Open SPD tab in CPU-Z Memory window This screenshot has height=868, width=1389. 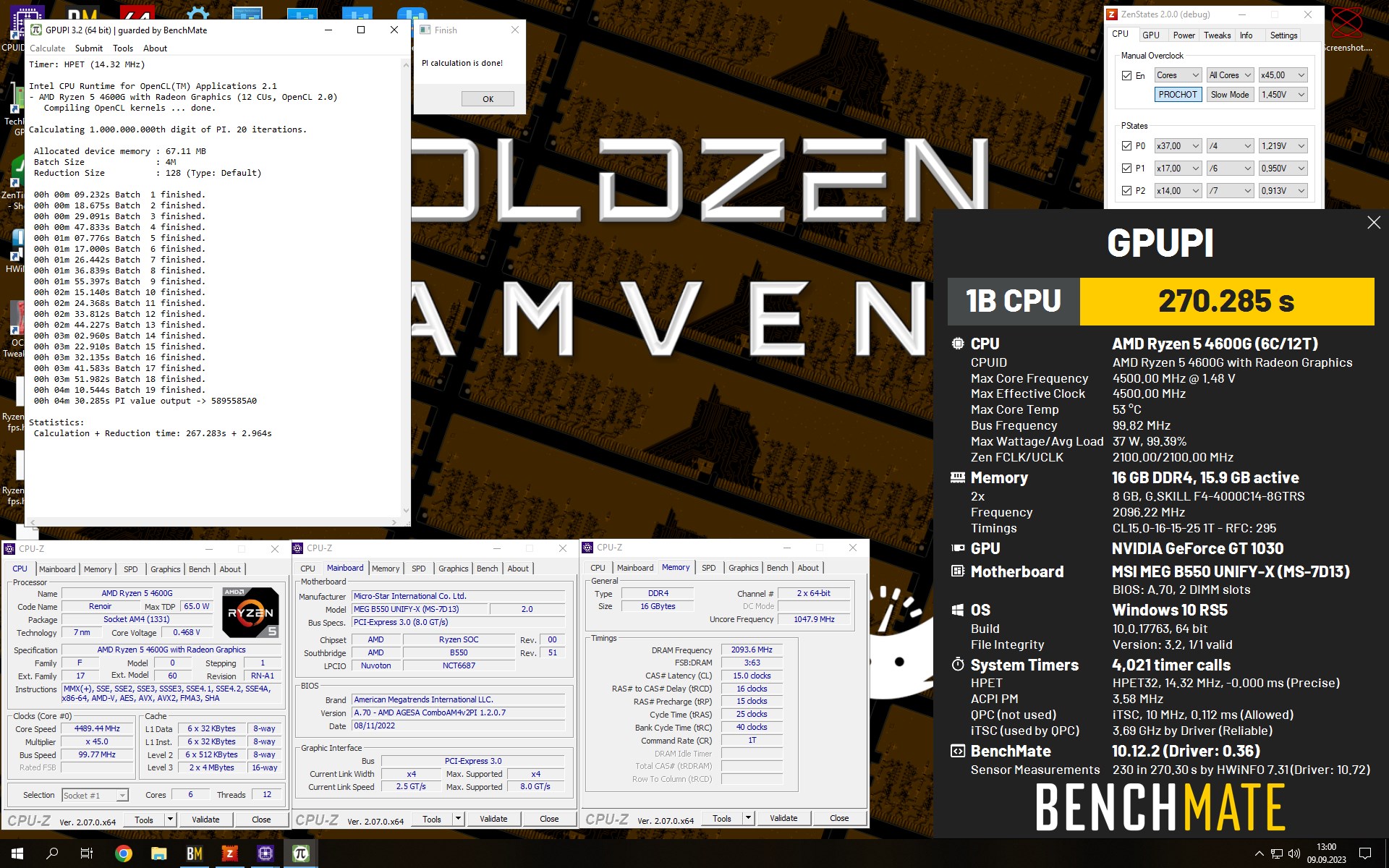click(708, 568)
